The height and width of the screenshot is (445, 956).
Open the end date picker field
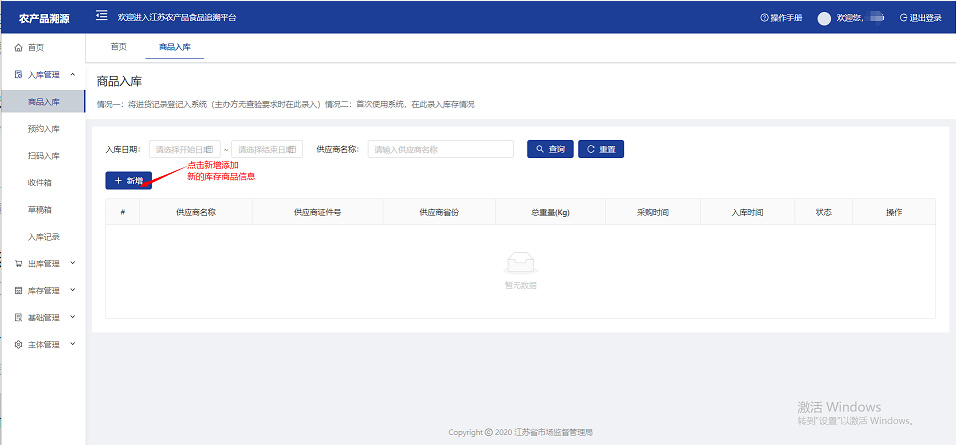[266, 149]
